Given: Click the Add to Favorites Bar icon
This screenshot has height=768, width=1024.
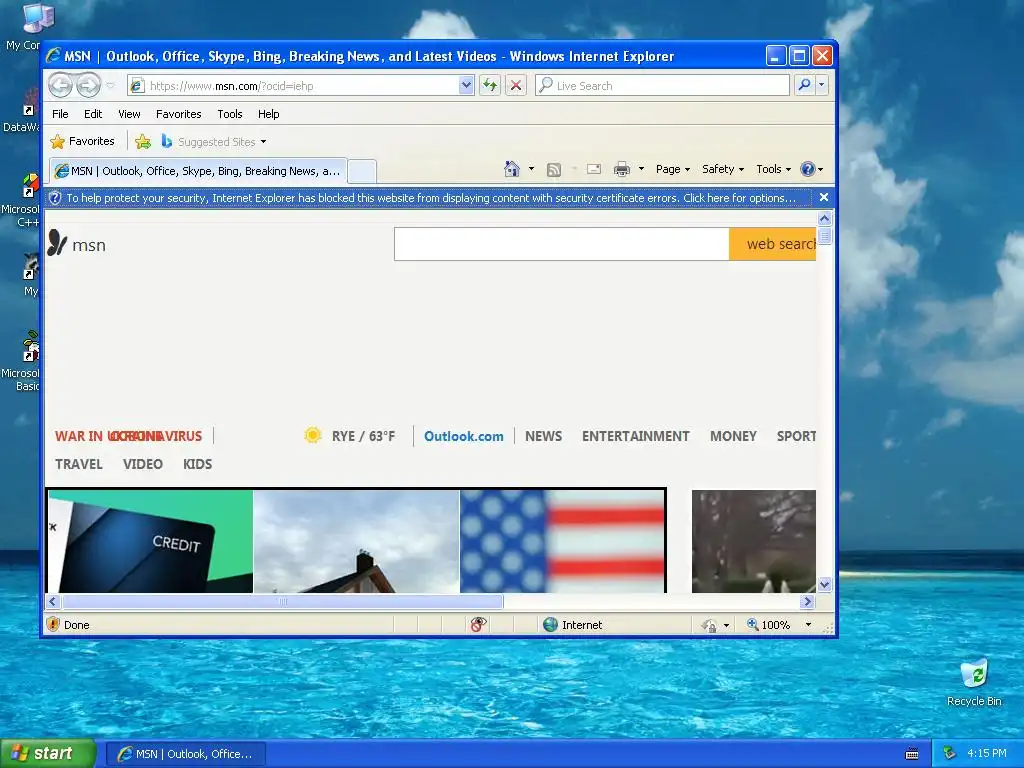Looking at the screenshot, I should pos(143,141).
